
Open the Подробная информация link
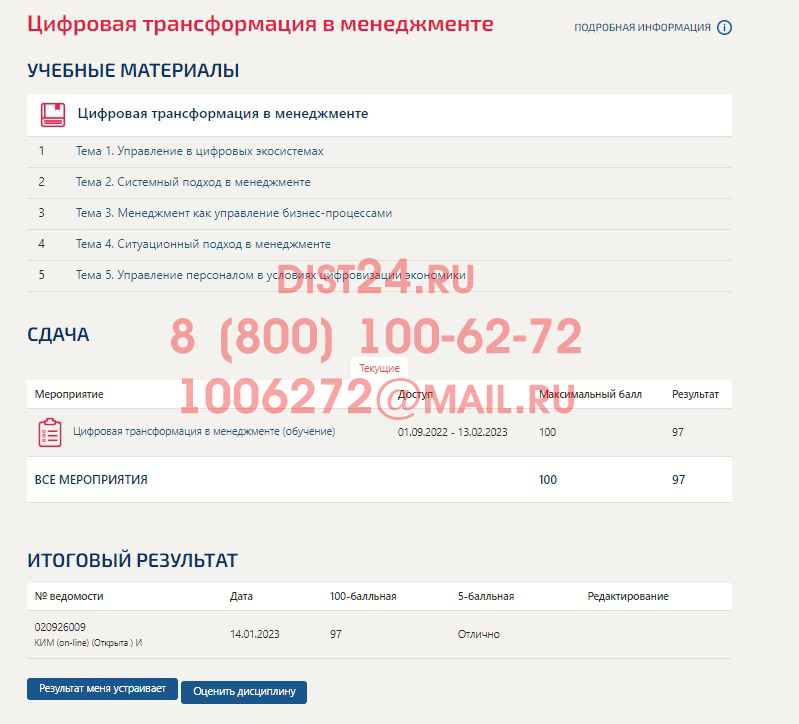click(x=642, y=28)
